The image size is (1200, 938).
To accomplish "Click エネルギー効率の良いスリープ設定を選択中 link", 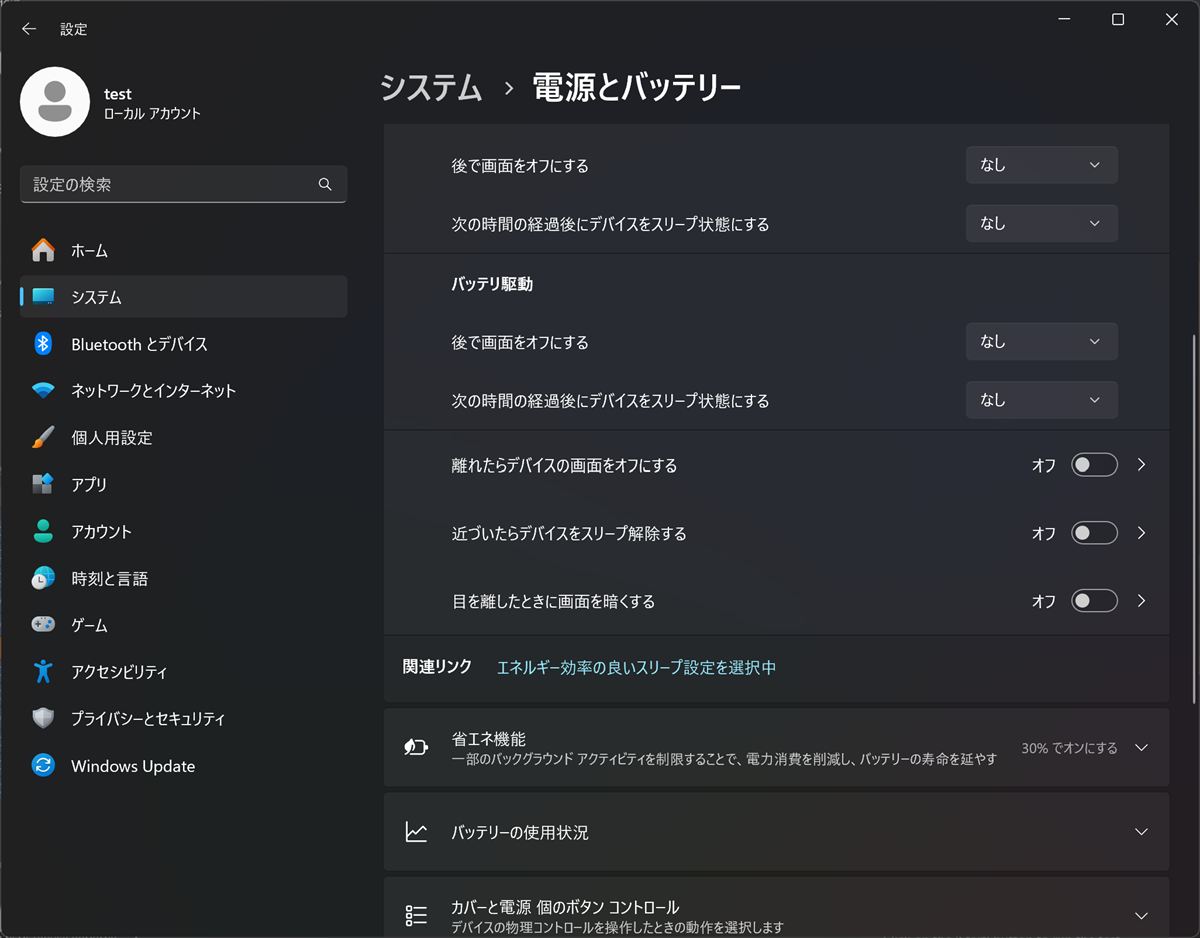I will coord(636,667).
